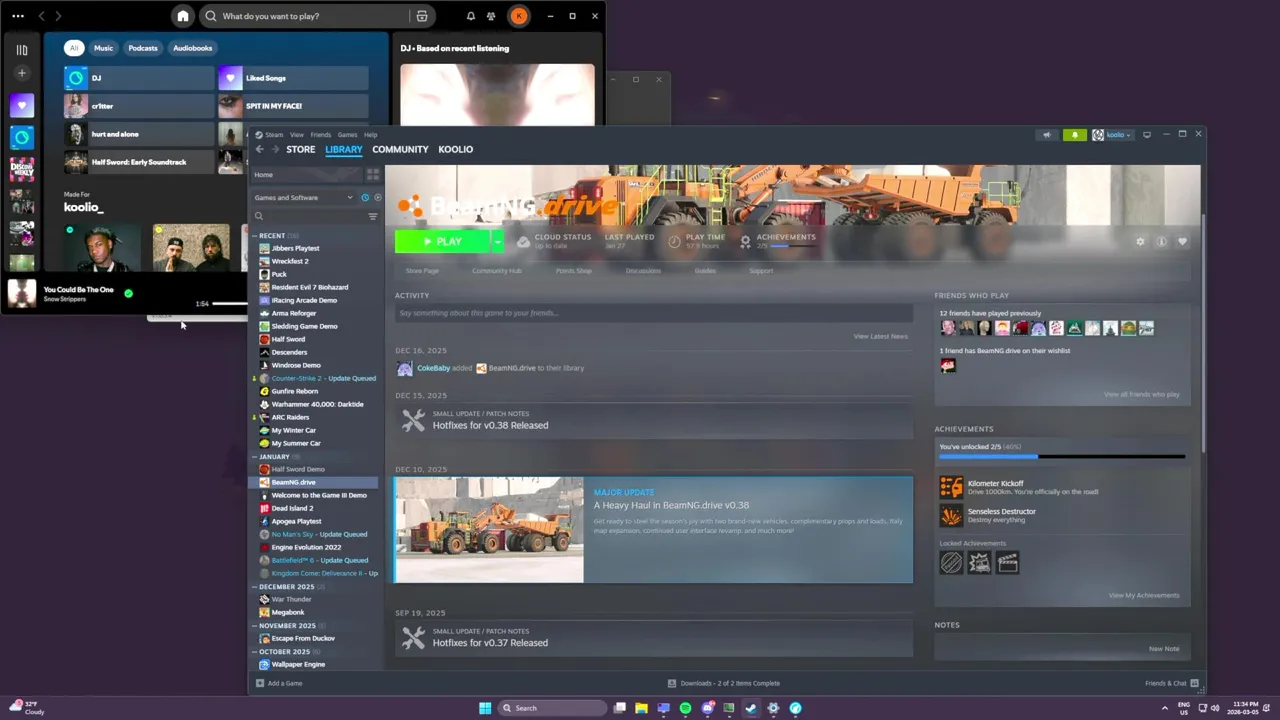The image size is (1280, 720).
Task: Open View Latest News link
Action: click(880, 336)
